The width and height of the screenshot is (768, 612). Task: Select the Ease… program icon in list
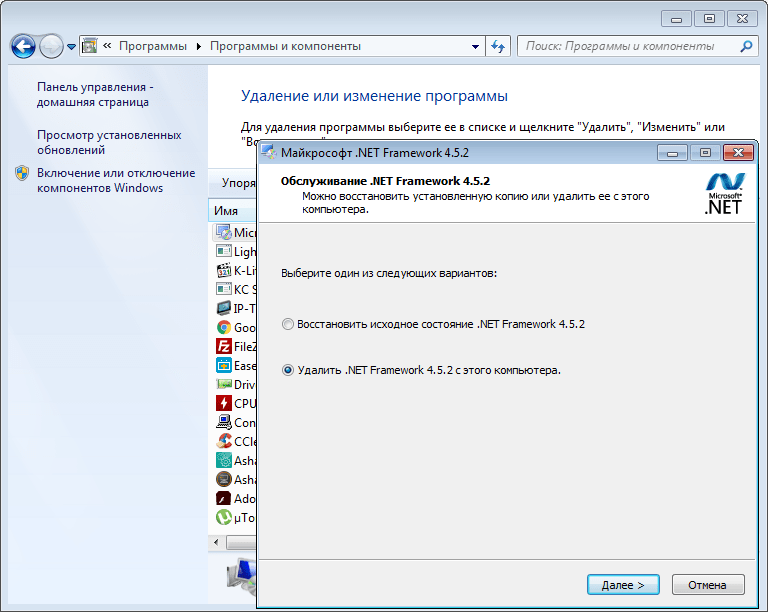click(224, 365)
